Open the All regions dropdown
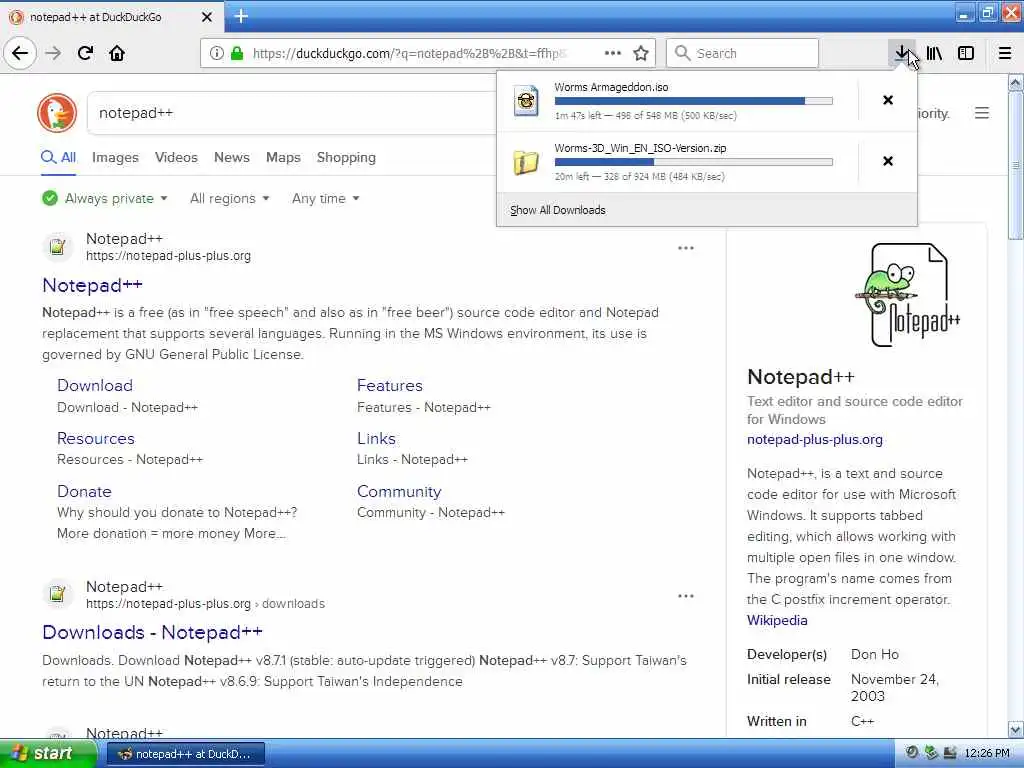The height and width of the screenshot is (768, 1024). (x=229, y=198)
